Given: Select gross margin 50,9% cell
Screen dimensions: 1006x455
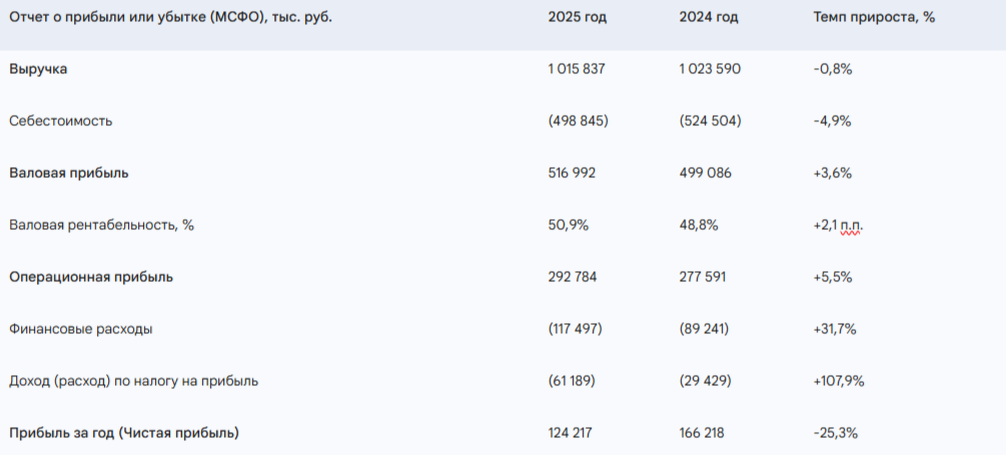Looking at the screenshot, I should pyautogui.click(x=568, y=225).
